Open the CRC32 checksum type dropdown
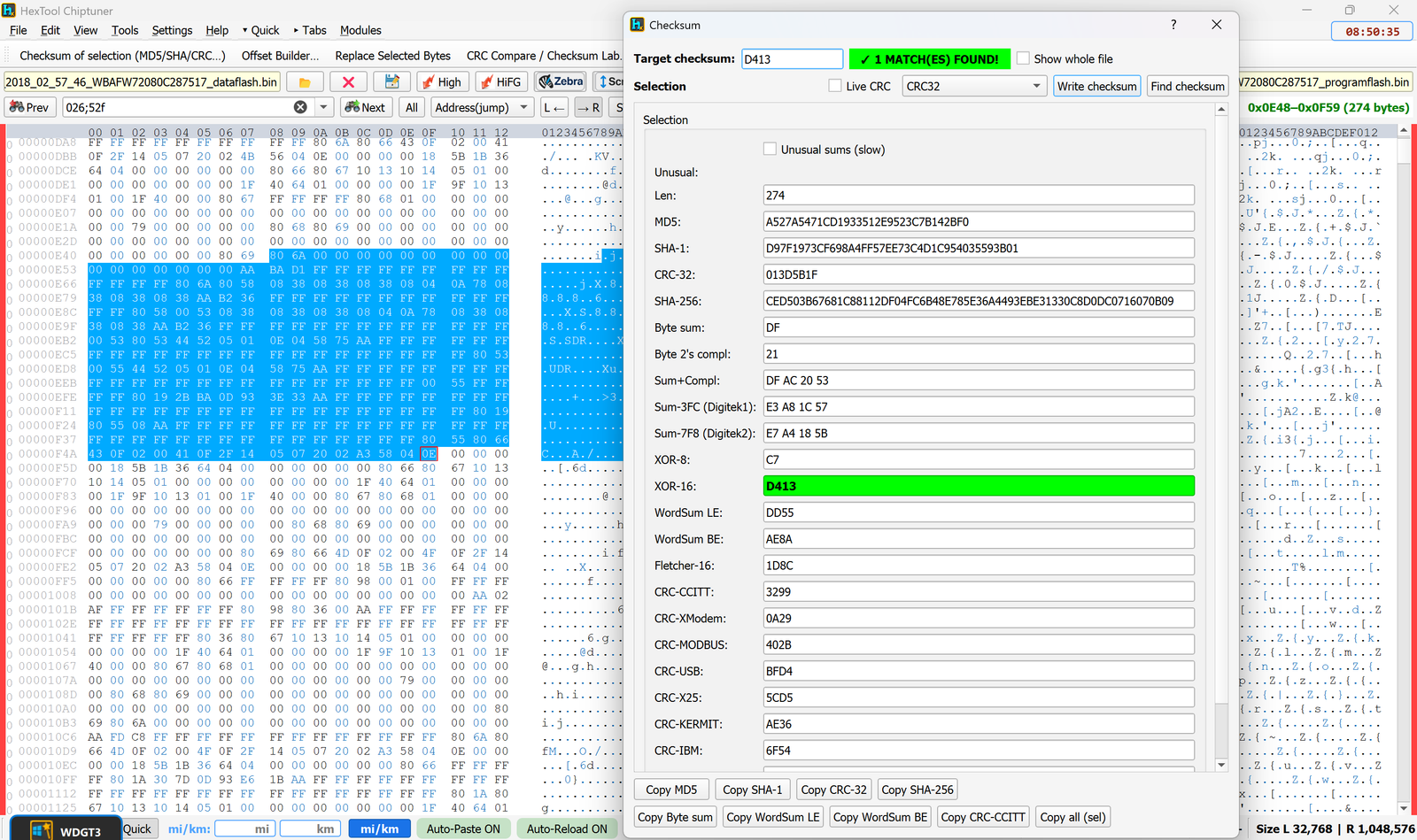Image resolution: width=1417 pixels, height=840 pixels. coord(1036,85)
